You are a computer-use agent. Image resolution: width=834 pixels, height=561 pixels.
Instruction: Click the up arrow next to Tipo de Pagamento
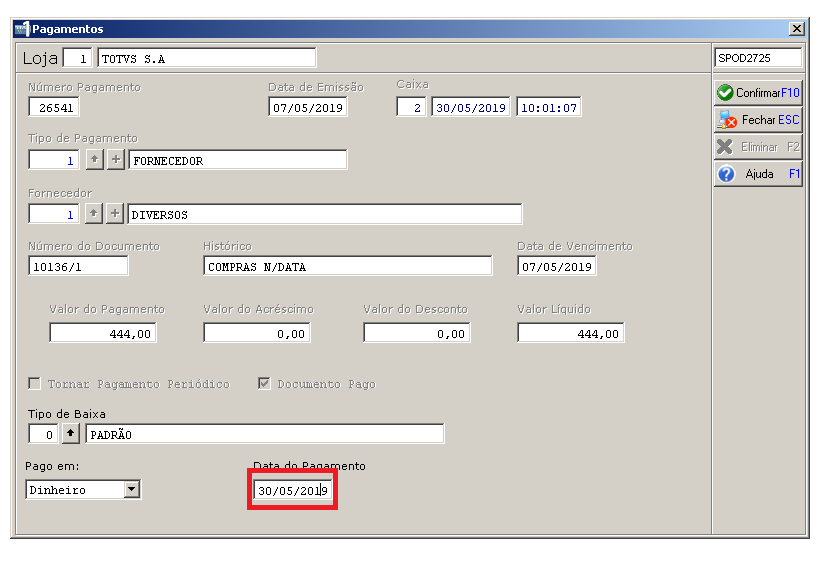point(95,159)
